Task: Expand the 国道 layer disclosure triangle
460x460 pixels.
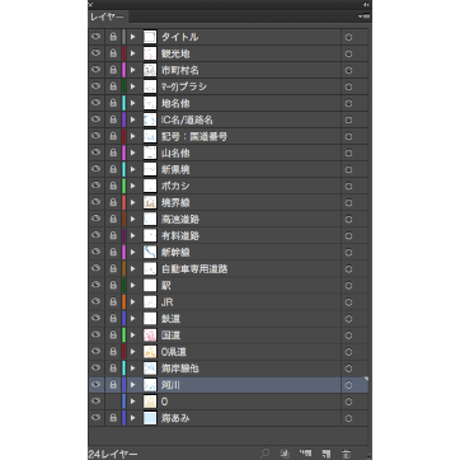Action: (x=133, y=335)
